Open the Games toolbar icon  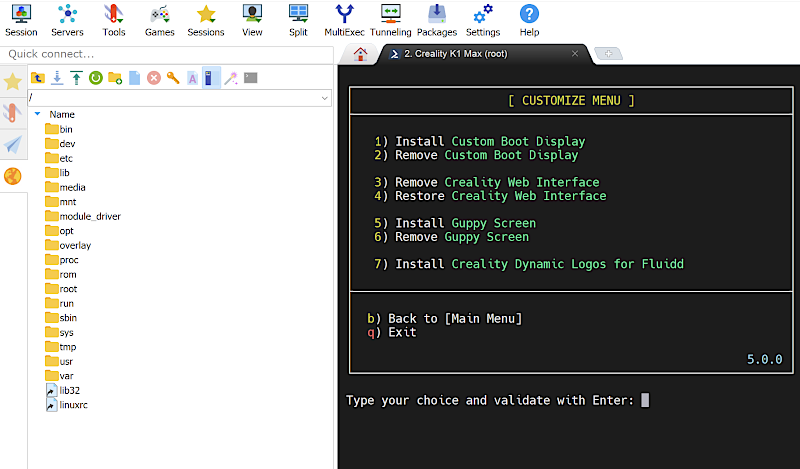tap(160, 20)
